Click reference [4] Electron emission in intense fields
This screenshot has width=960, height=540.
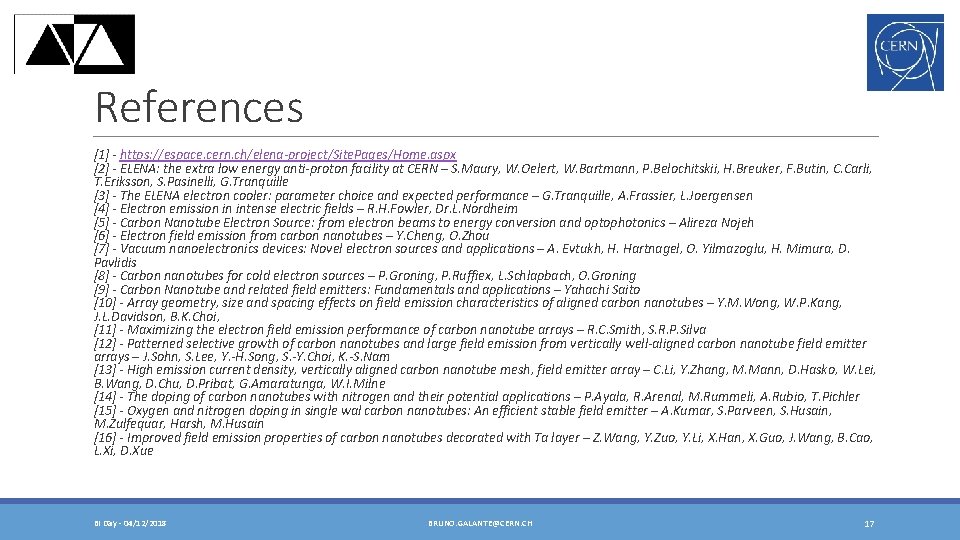click(306, 209)
